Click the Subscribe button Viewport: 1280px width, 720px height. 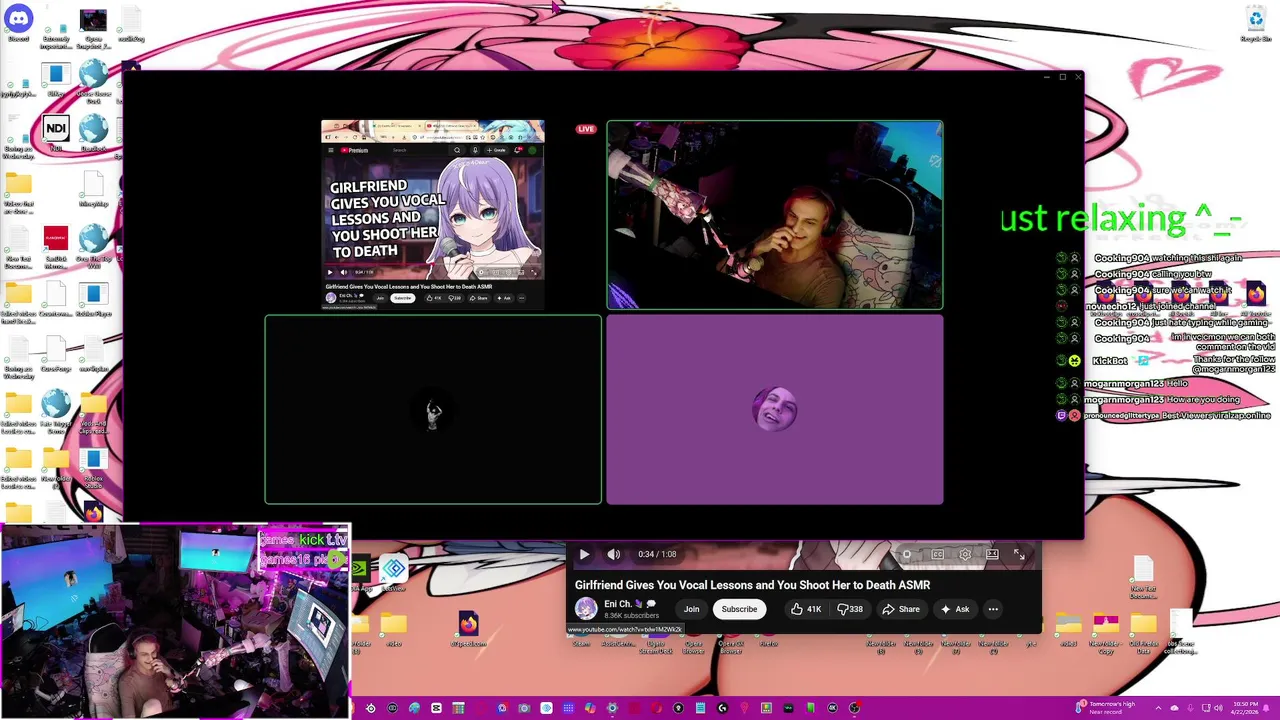click(739, 609)
